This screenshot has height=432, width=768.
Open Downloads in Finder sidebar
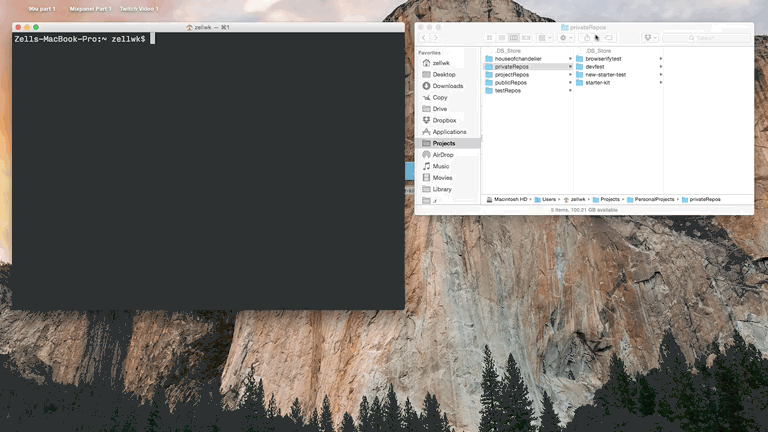(447, 86)
